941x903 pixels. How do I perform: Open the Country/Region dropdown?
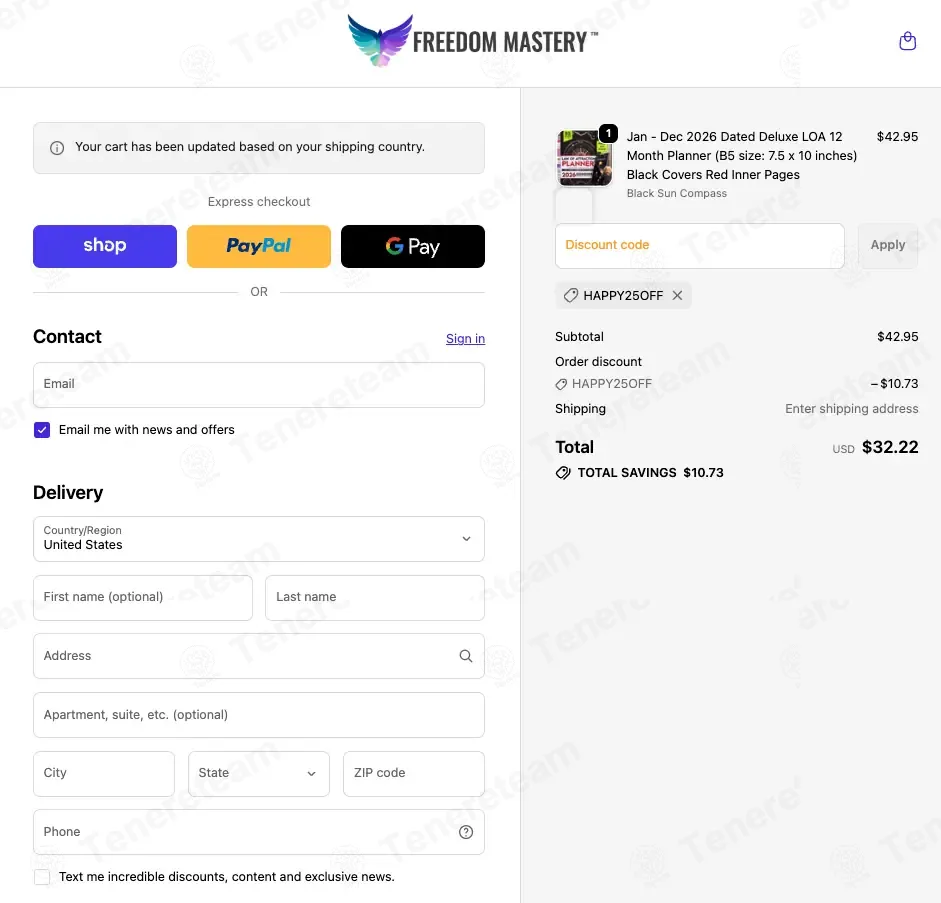pyautogui.click(x=258, y=539)
